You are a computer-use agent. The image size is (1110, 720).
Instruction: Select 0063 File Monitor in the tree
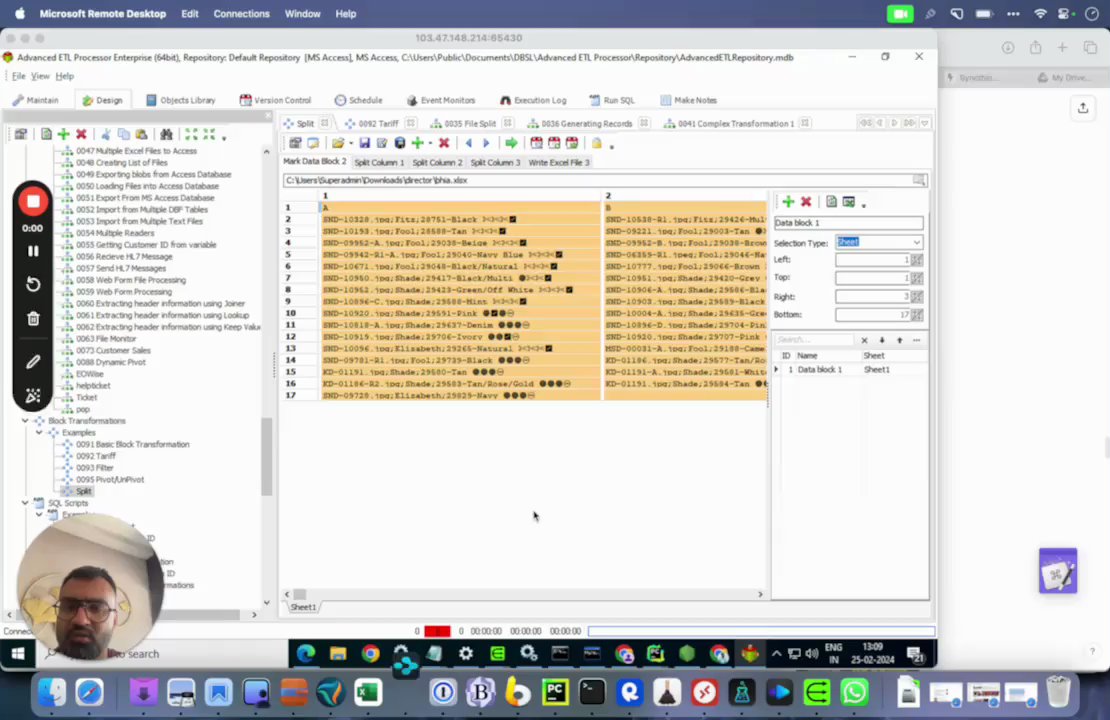(x=106, y=338)
